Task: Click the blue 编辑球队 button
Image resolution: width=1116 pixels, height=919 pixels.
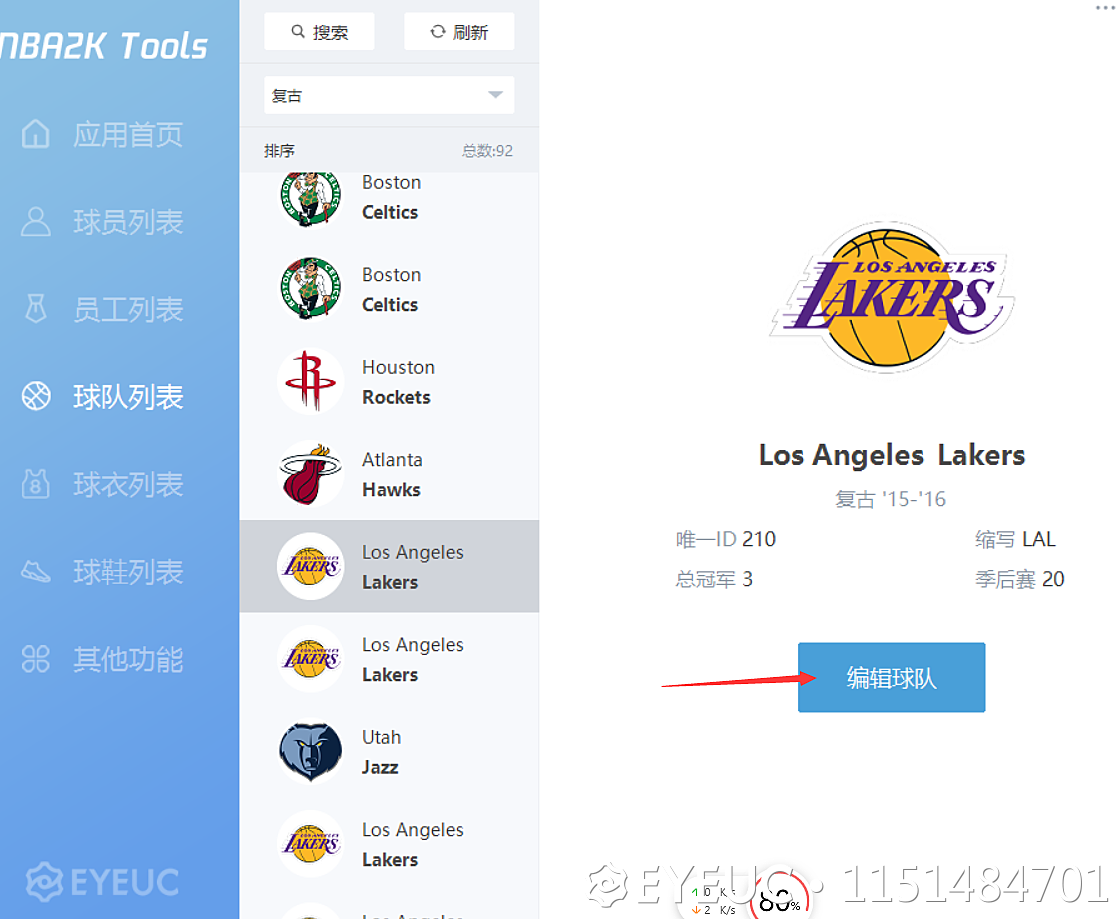Action: [891, 678]
